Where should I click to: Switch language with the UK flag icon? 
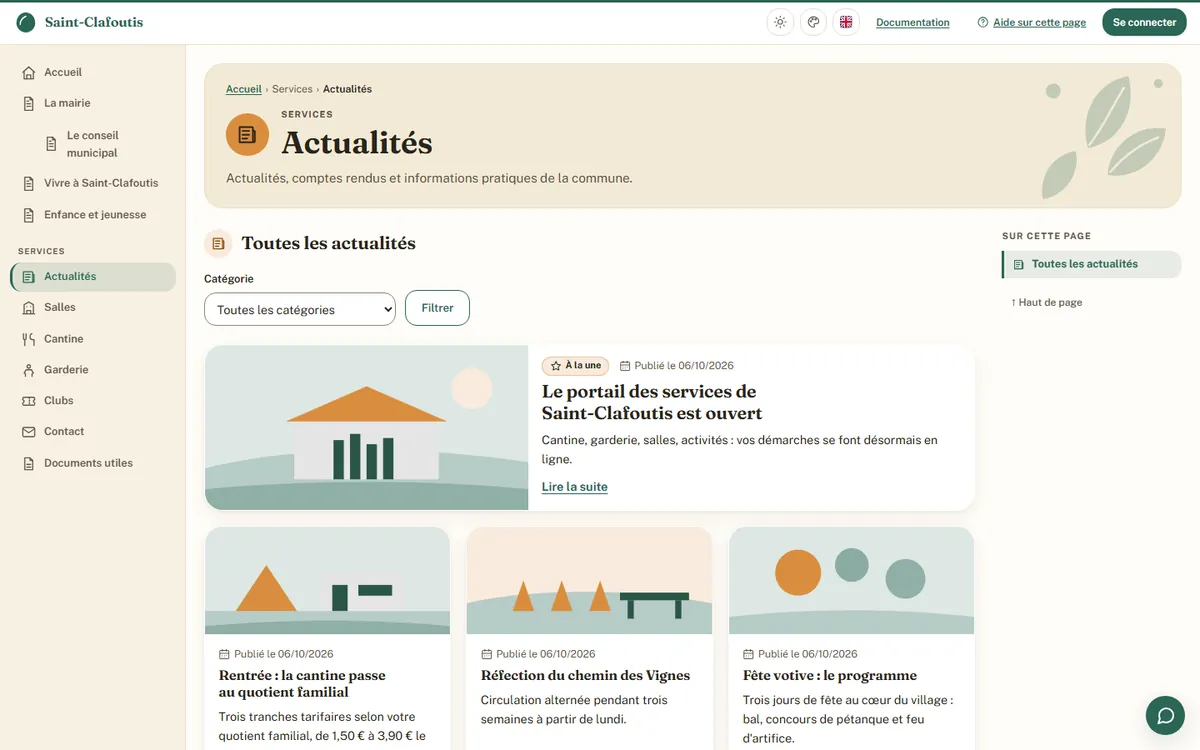click(846, 22)
